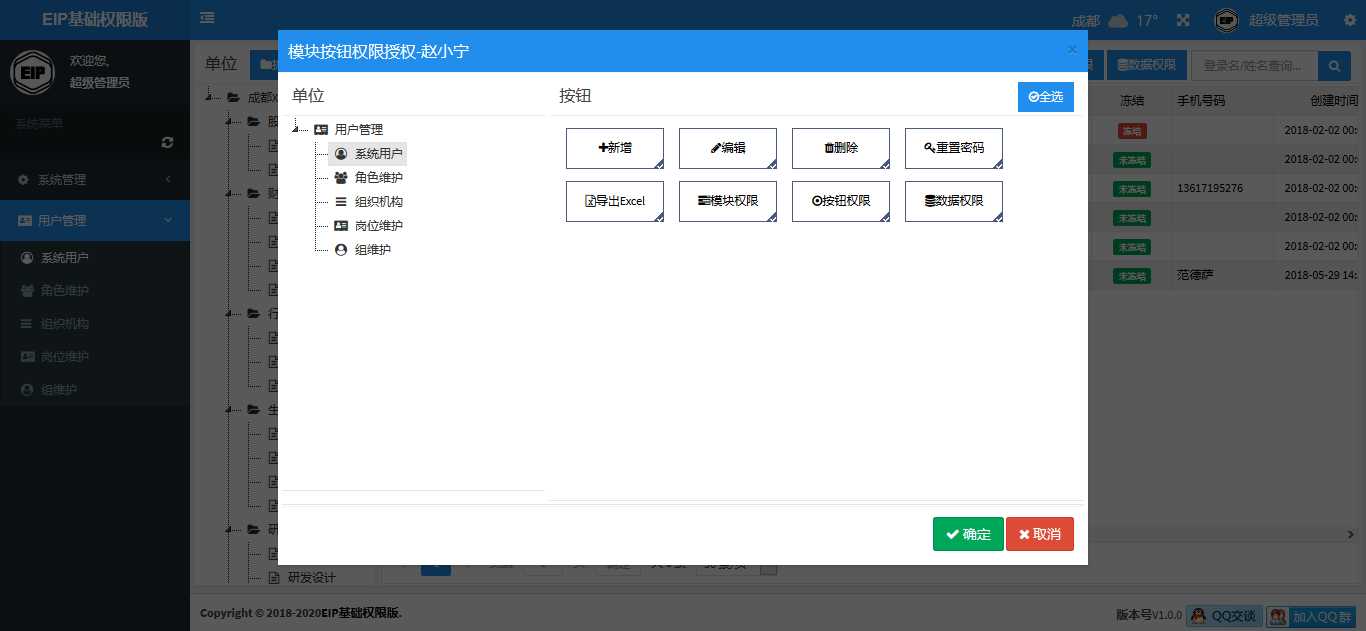Click the refresh icon beside 系统菜单
The height and width of the screenshot is (631, 1366).
167,143
